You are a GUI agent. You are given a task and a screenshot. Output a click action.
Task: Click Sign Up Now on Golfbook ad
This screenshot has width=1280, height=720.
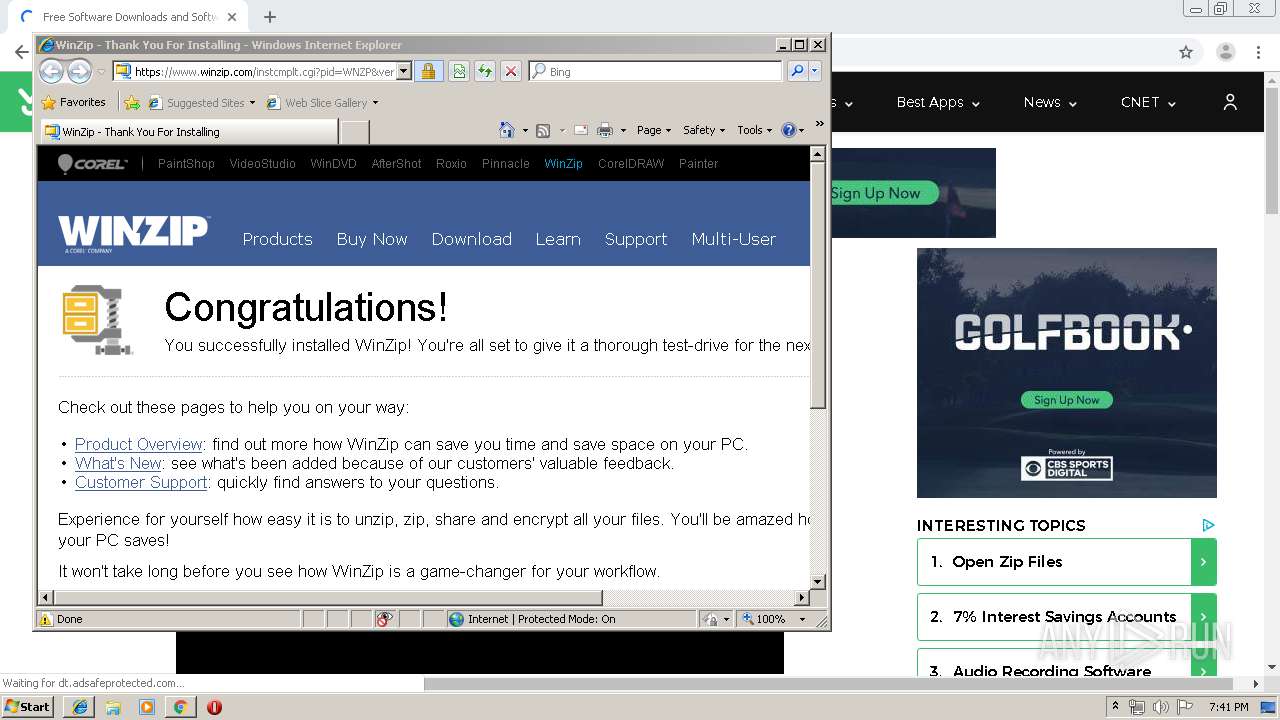(x=1066, y=400)
